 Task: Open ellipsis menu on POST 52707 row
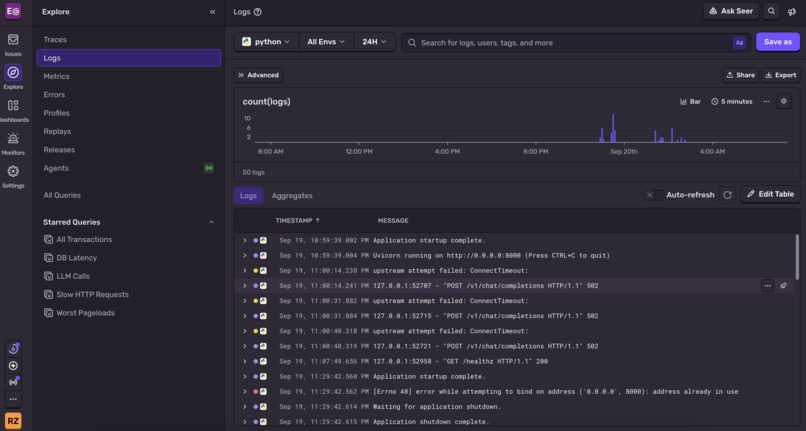click(x=767, y=286)
